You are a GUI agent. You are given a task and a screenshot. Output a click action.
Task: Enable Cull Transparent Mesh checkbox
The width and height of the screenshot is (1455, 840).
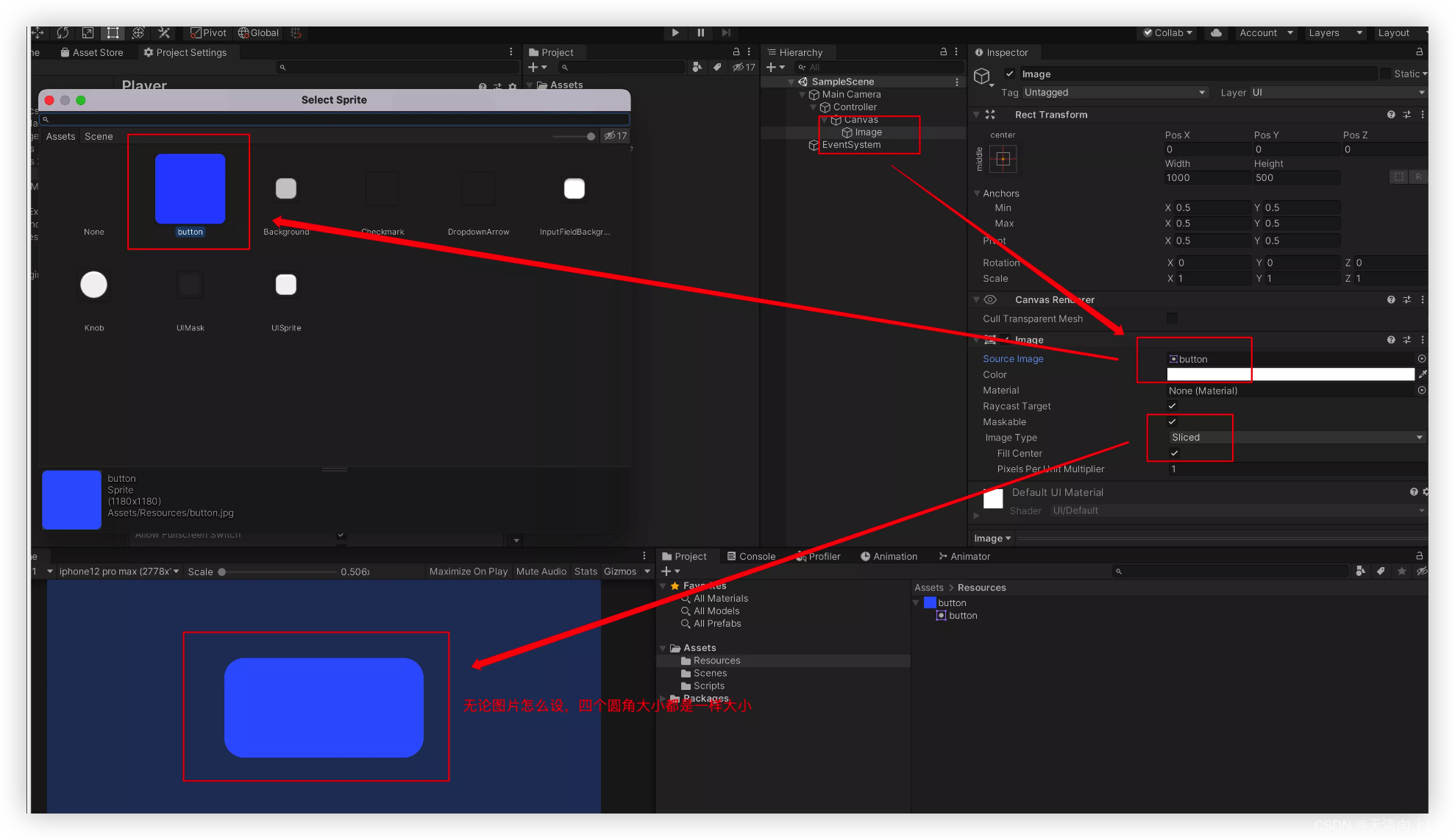click(x=1172, y=318)
